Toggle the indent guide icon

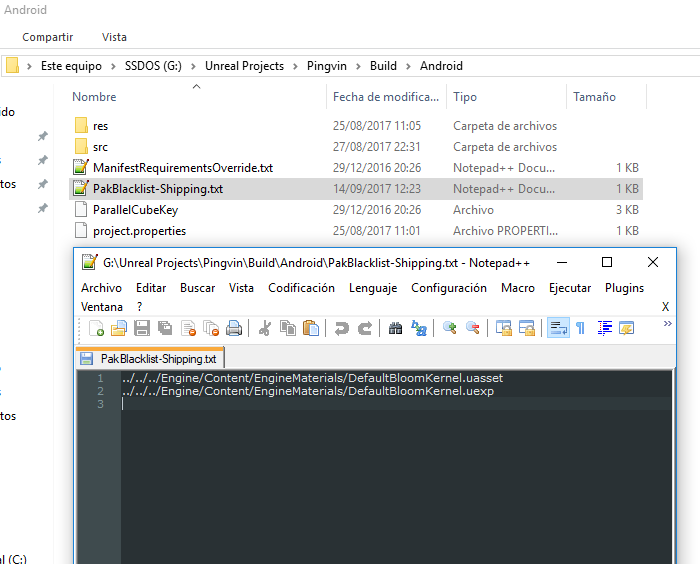coord(604,328)
